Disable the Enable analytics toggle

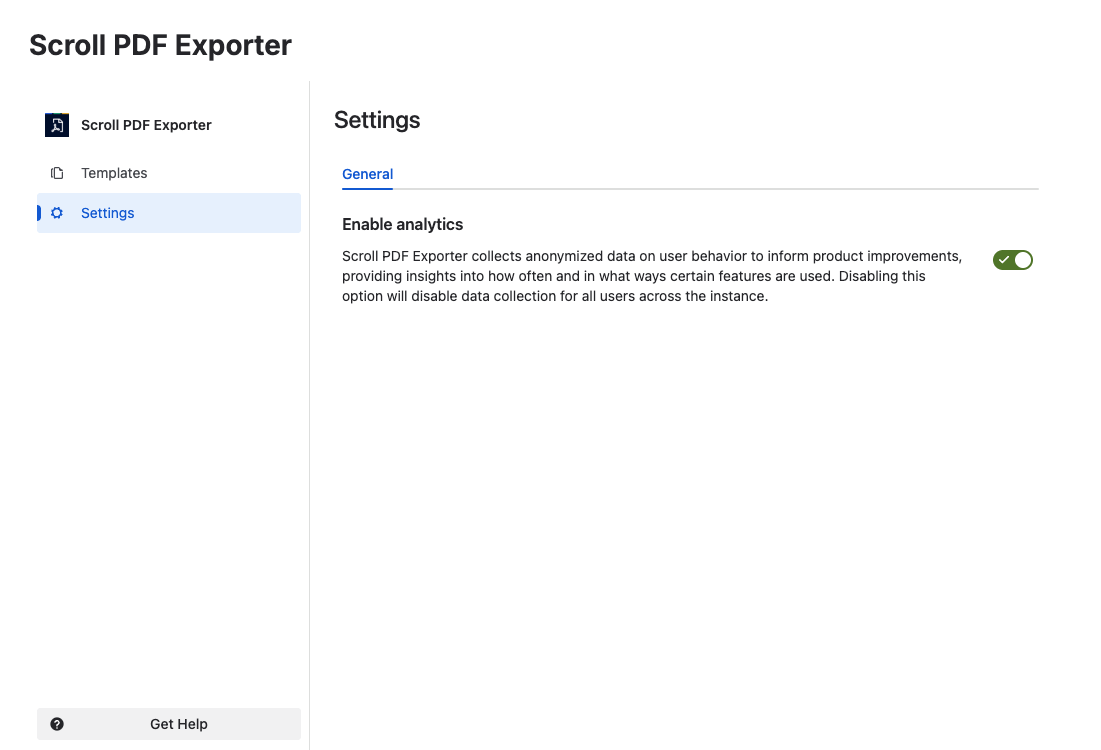click(x=1013, y=260)
